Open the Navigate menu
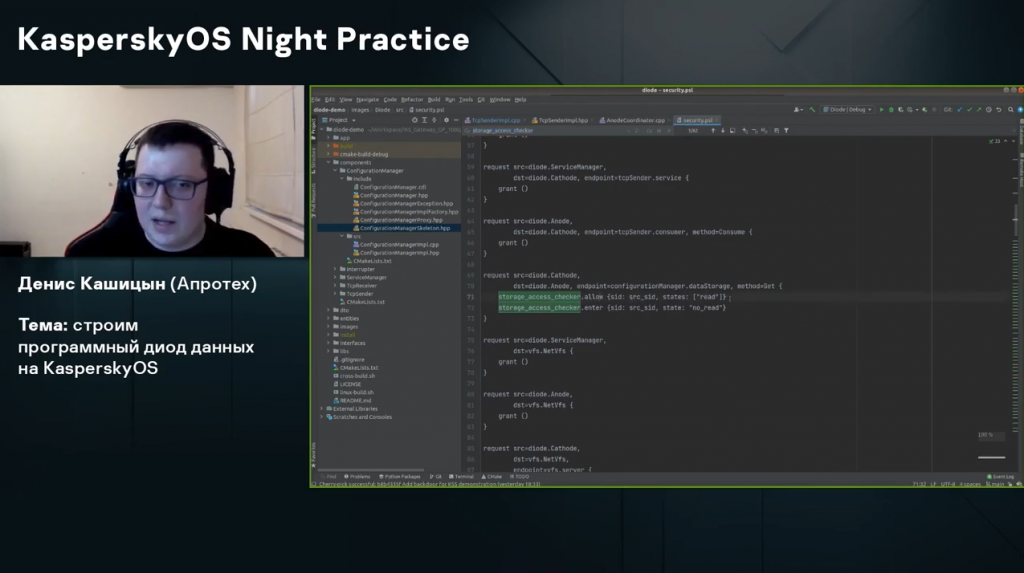The width and height of the screenshot is (1024, 573). pyautogui.click(x=368, y=100)
